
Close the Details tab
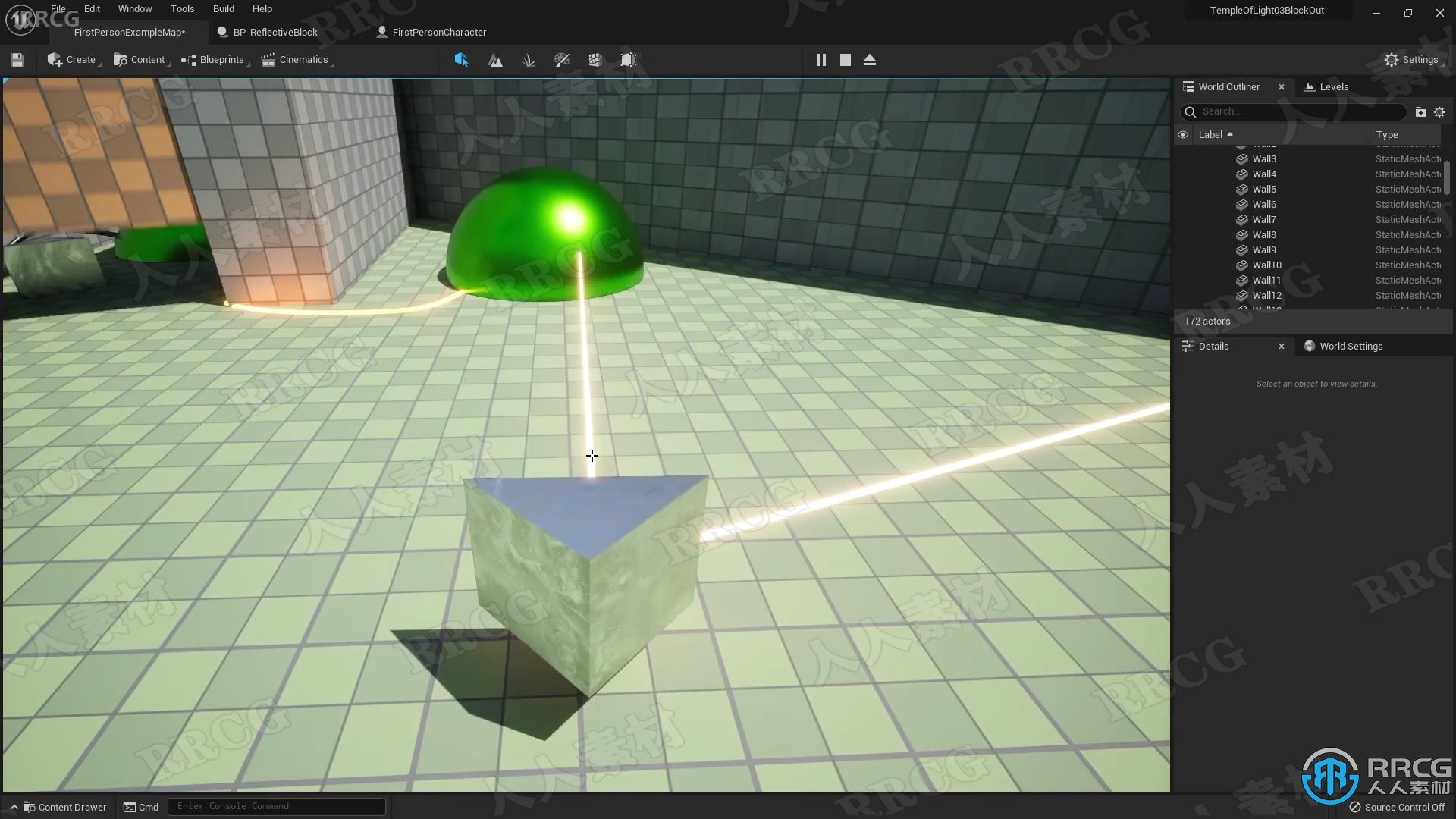(x=1282, y=347)
